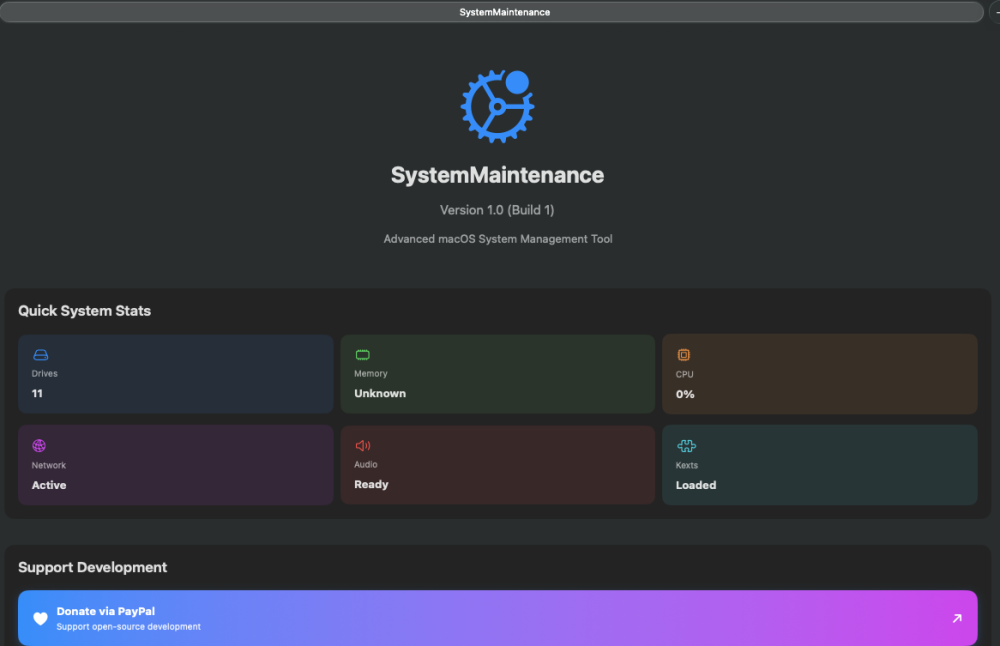Select the CPU card showing 0%
Image resolution: width=1000 pixels, height=646 pixels.
click(x=820, y=374)
